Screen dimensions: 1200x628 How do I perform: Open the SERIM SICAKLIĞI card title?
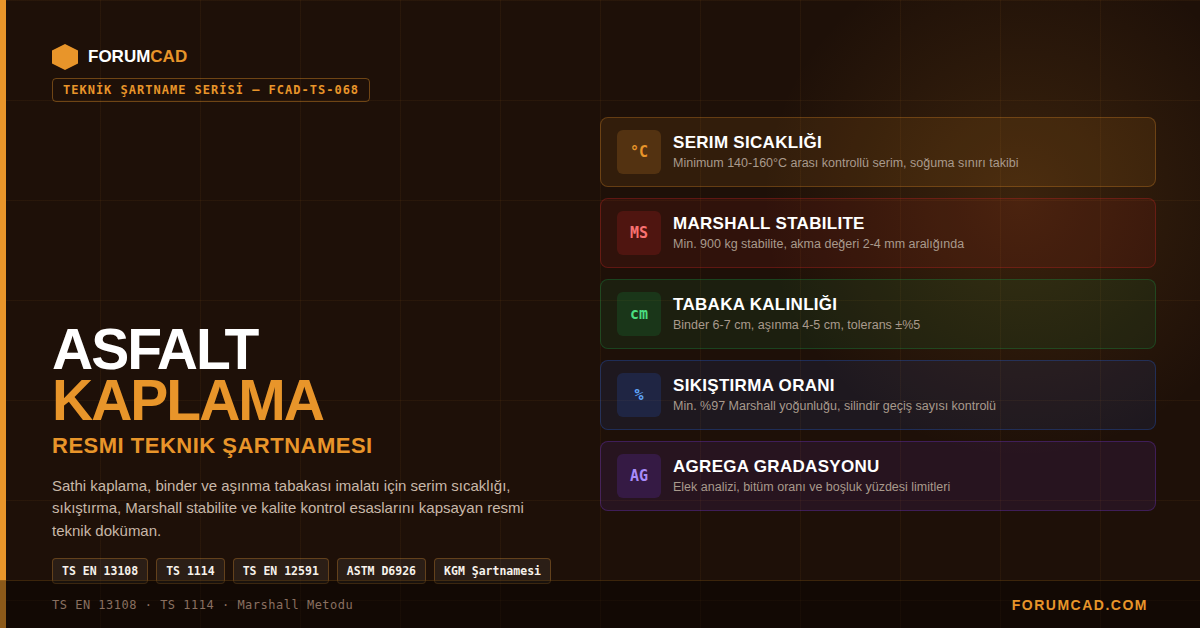pos(747,142)
